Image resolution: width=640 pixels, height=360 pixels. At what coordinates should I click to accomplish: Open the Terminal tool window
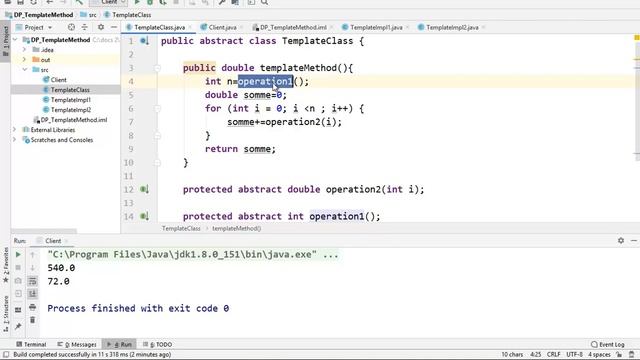tap(31, 344)
